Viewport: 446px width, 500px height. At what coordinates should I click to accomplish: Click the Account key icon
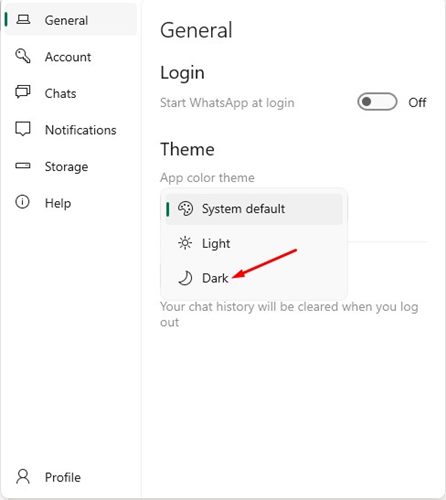23,56
